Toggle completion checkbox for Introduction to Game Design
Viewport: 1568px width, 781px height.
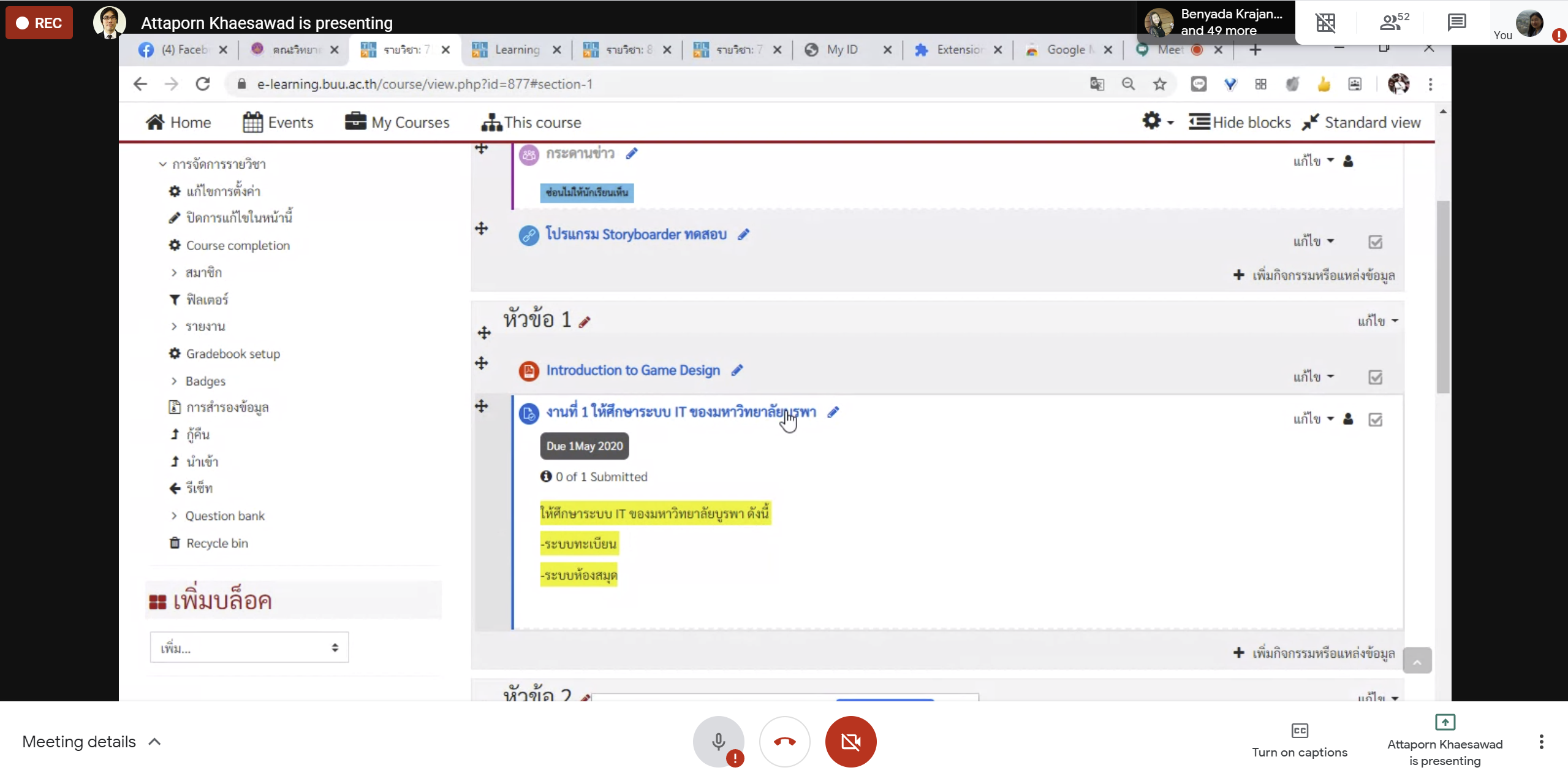point(1375,377)
